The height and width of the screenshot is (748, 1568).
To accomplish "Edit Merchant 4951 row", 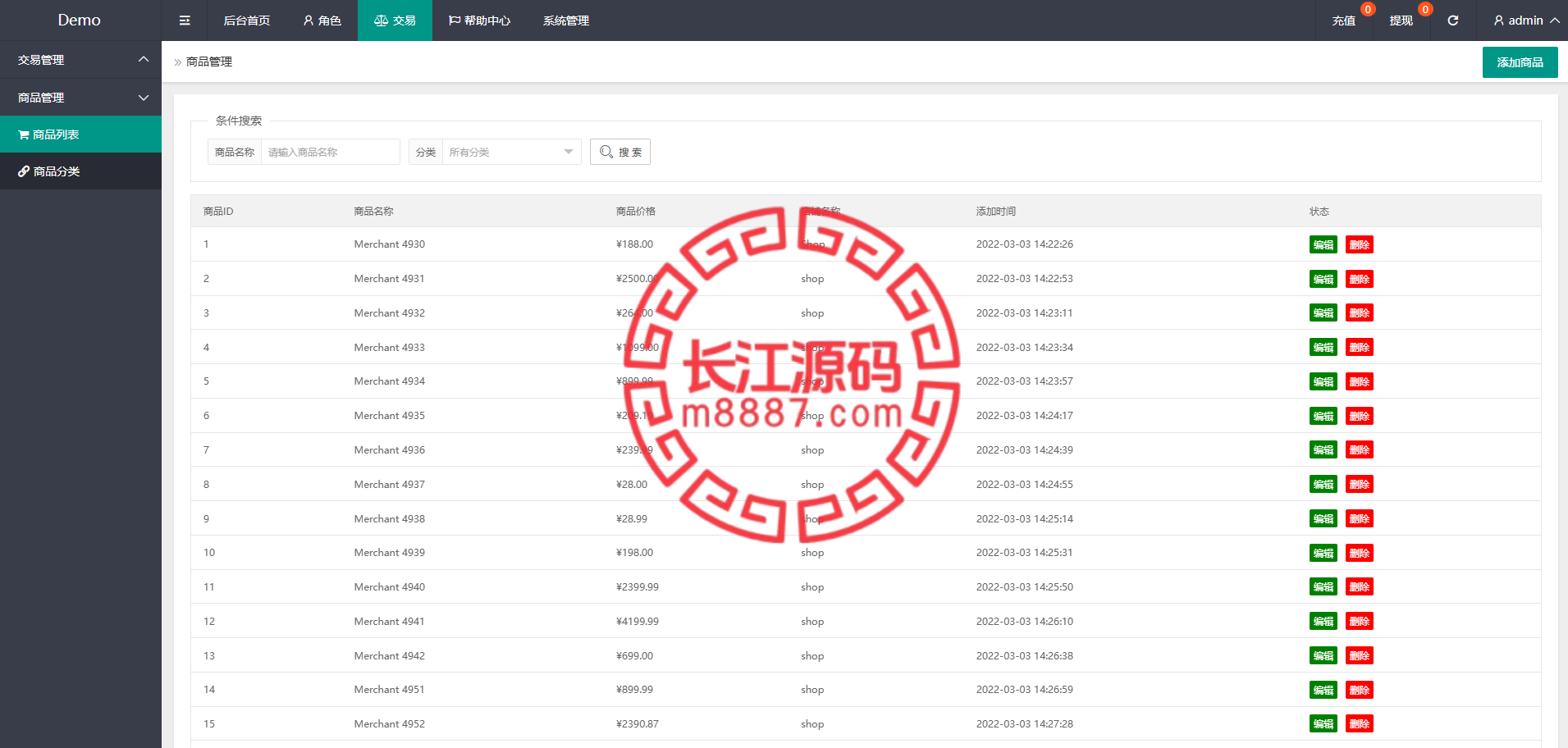I will [1323, 690].
